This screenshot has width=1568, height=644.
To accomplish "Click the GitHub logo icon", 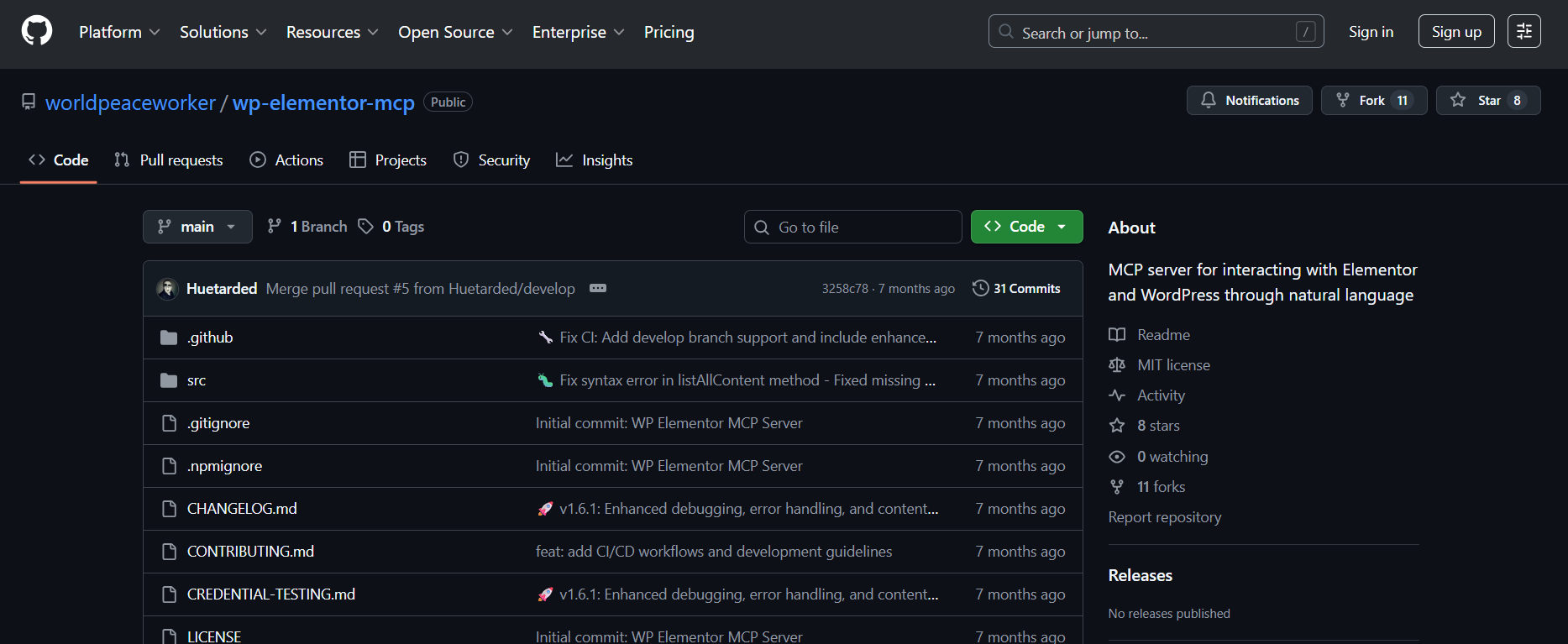I will click(x=37, y=32).
